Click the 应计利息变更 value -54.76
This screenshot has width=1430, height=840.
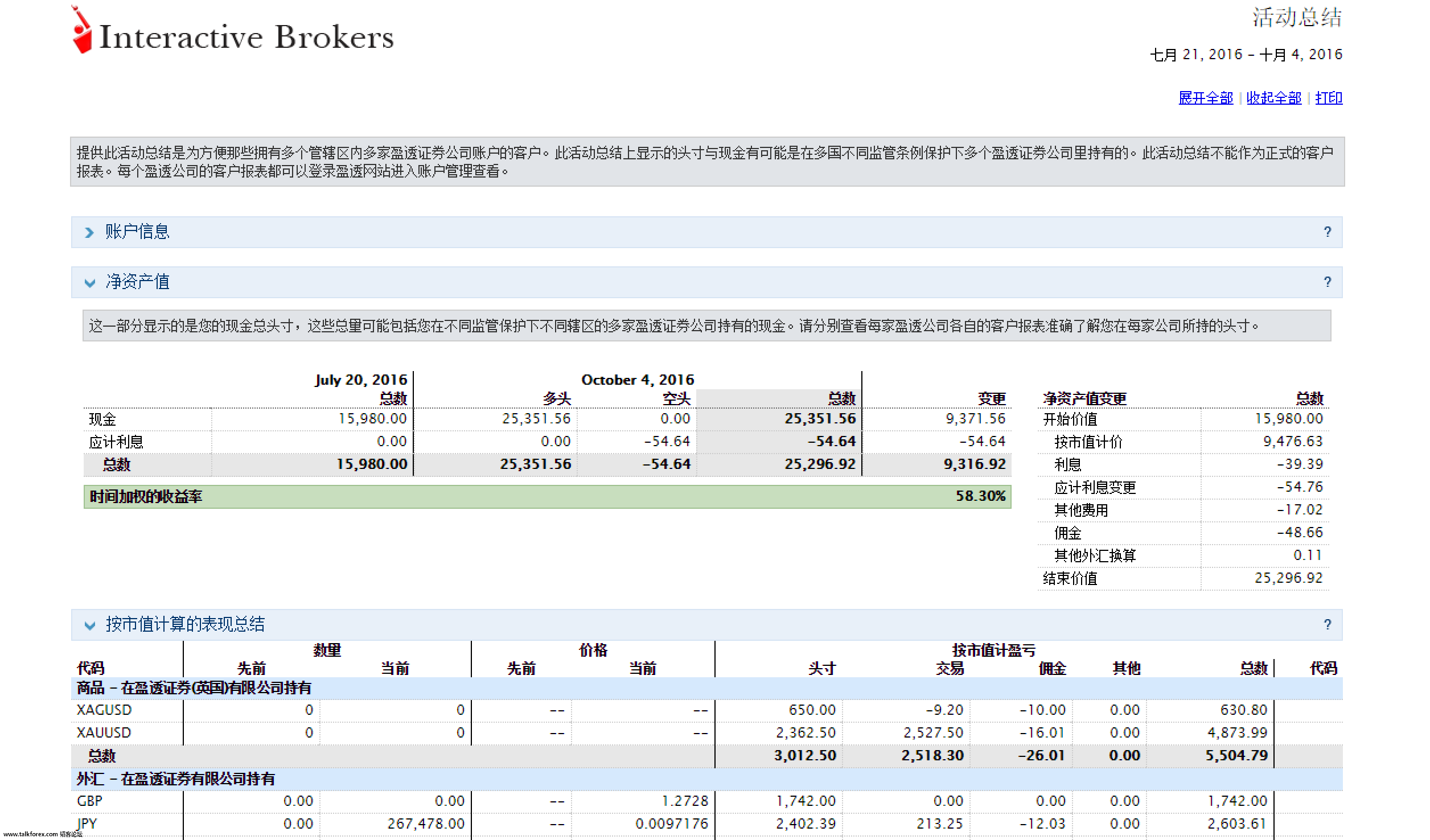pyautogui.click(x=1300, y=487)
